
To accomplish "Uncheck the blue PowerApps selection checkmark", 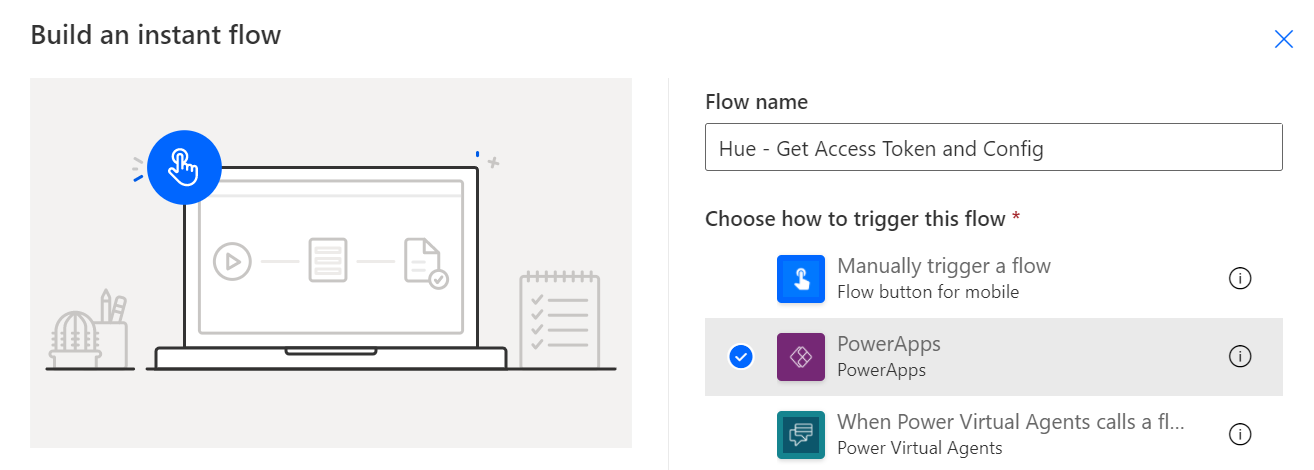I will 741,356.
